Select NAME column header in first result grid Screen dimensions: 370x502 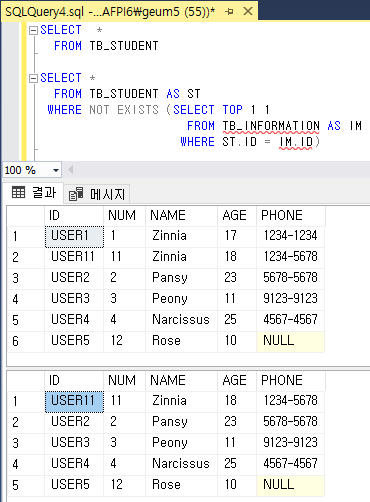click(181, 215)
